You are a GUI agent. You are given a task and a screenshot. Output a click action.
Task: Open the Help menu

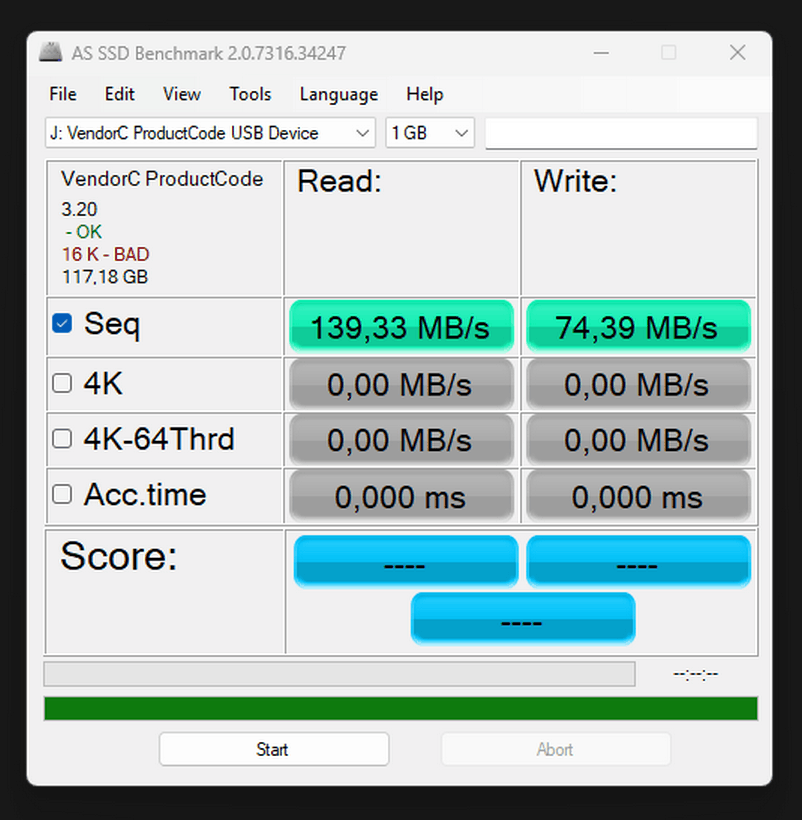coord(425,94)
